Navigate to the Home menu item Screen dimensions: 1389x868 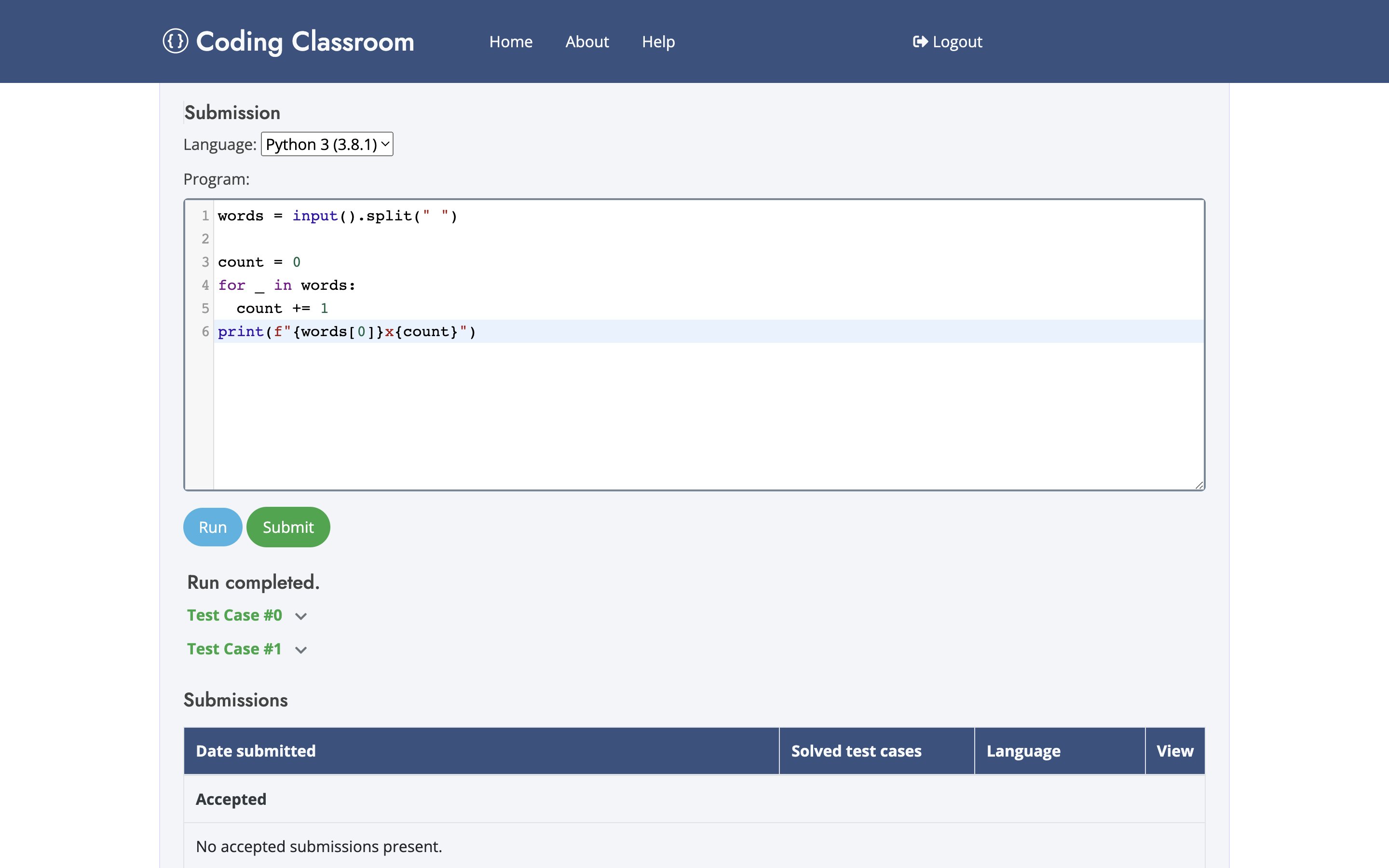[510, 41]
